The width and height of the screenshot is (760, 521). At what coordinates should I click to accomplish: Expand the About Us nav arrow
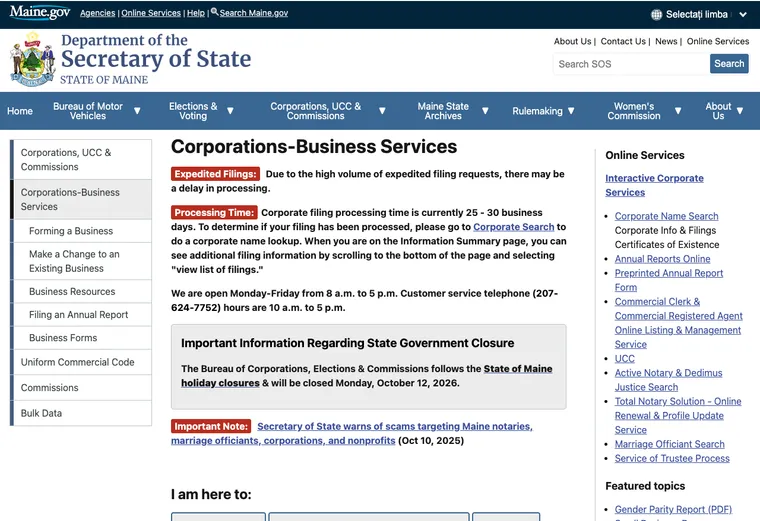[x=740, y=111]
